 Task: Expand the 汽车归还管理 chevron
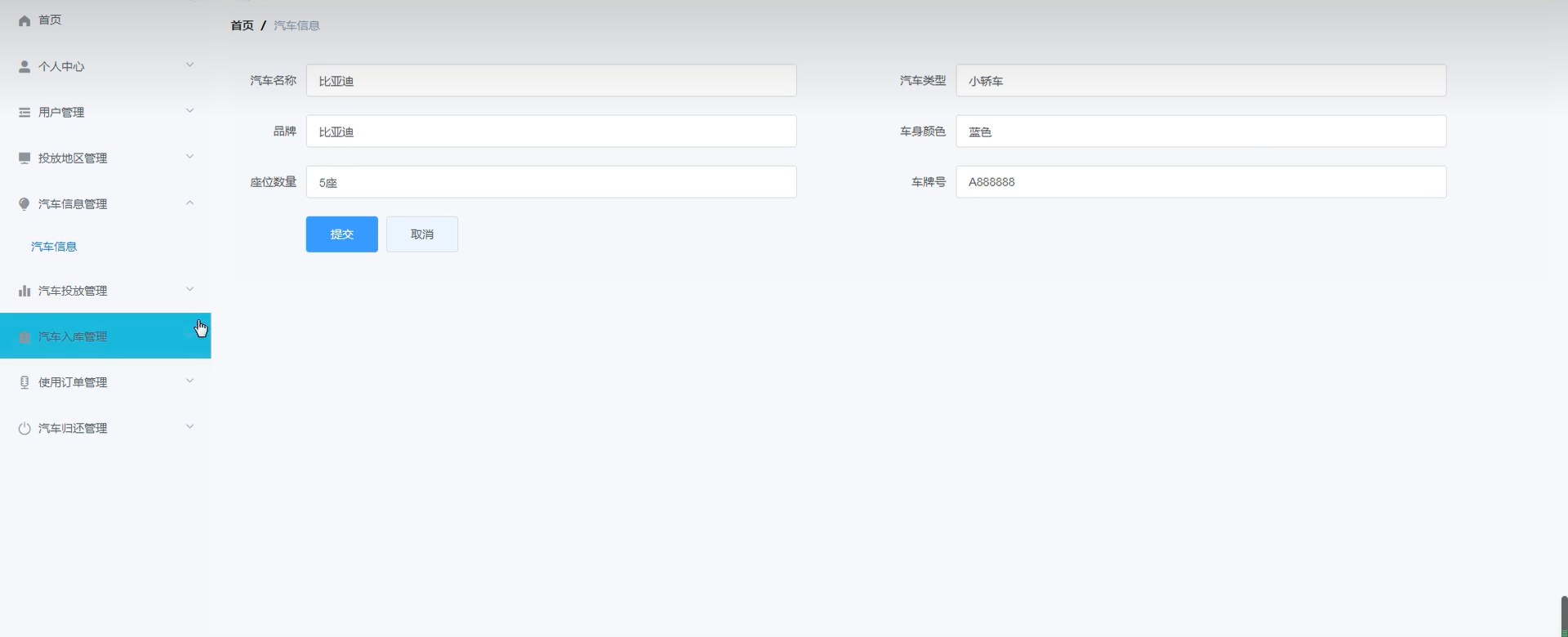(189, 425)
